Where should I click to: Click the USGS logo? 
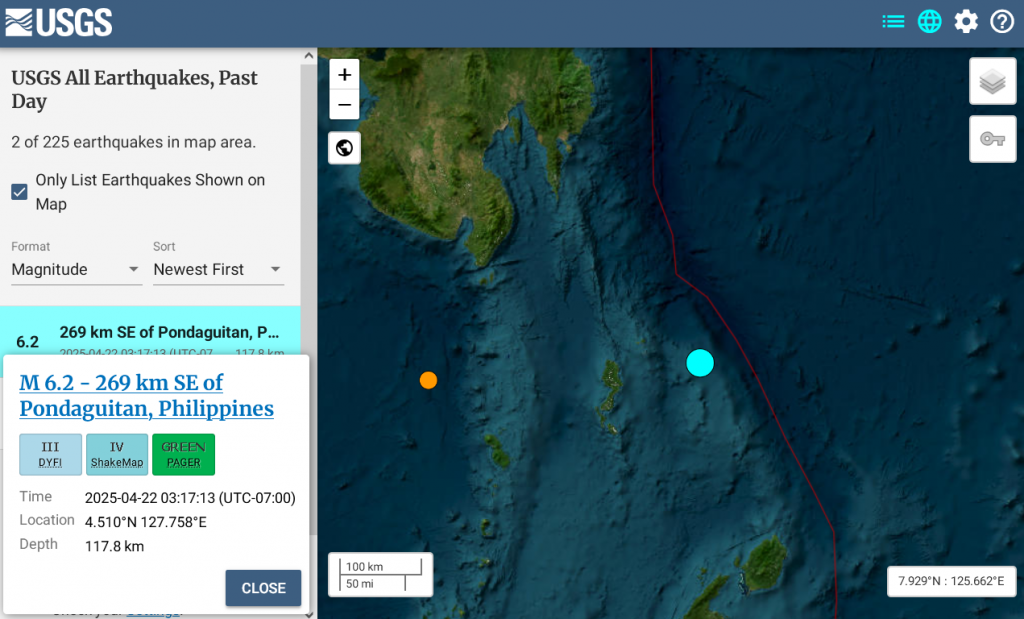pyautogui.click(x=59, y=22)
